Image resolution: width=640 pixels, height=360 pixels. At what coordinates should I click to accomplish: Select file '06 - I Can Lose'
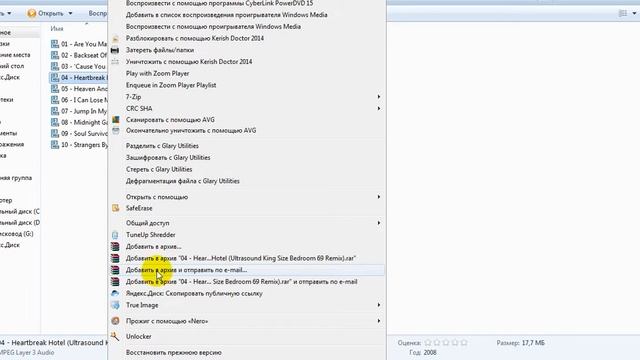(79, 100)
